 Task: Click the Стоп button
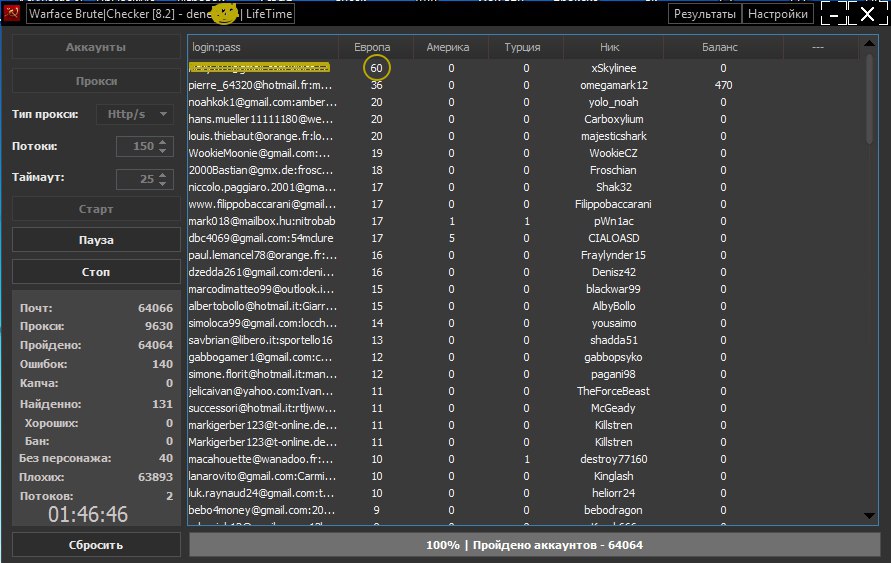pyautogui.click(x=96, y=272)
